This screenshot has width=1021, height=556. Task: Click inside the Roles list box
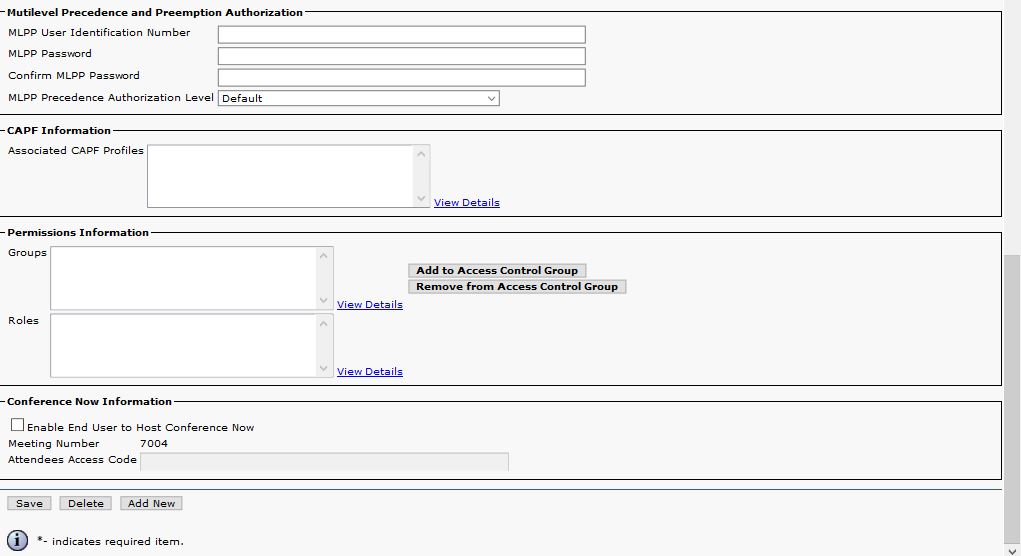click(x=182, y=345)
